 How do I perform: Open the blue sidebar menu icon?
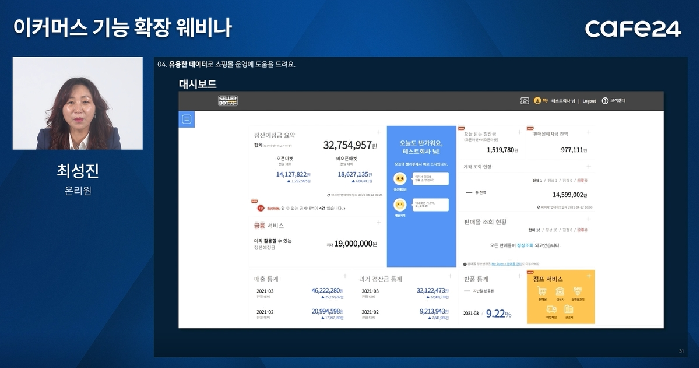[x=186, y=119]
